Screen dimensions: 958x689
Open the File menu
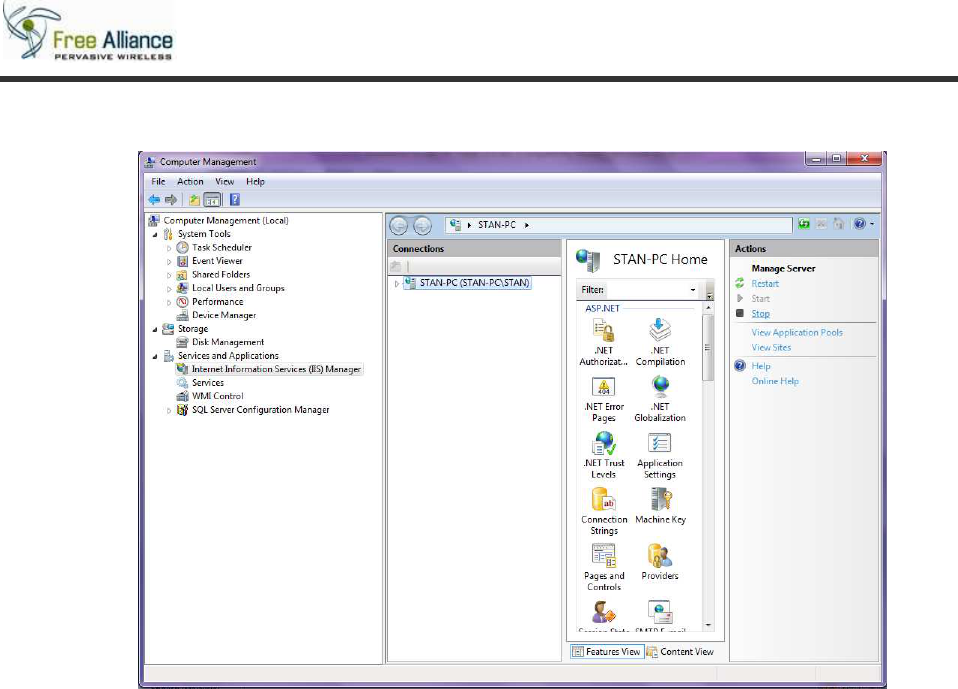(158, 181)
